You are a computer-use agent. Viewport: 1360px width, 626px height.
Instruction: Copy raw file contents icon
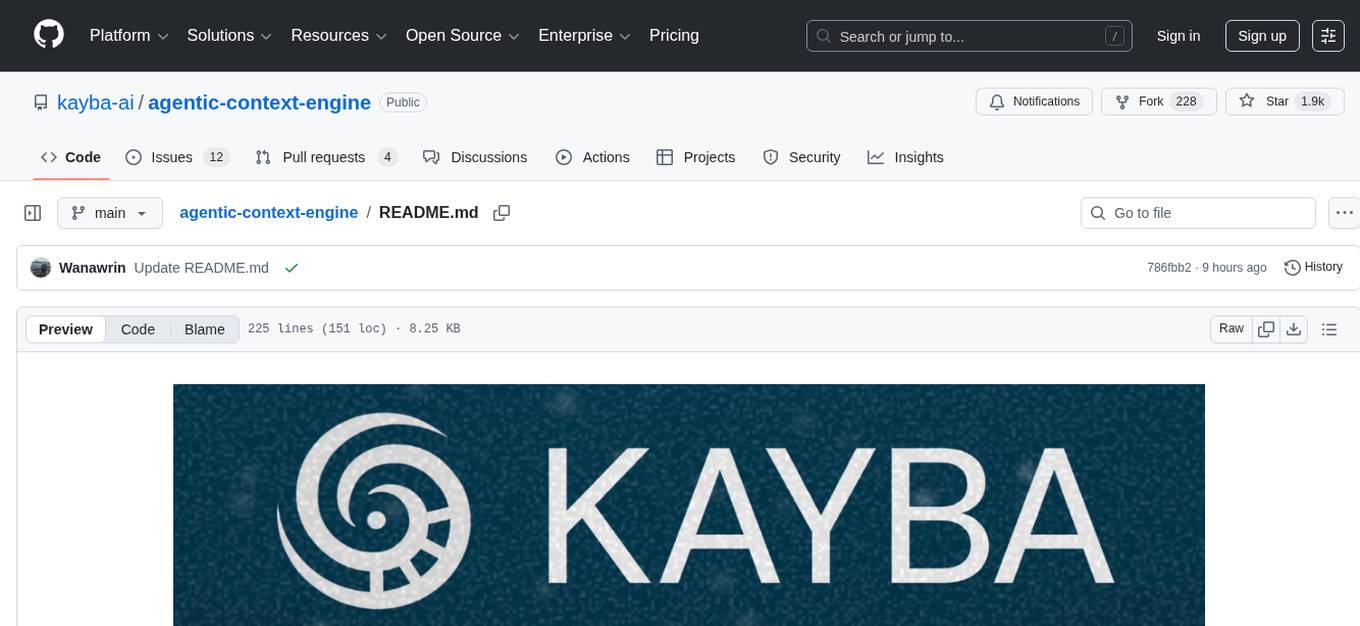(x=1266, y=329)
